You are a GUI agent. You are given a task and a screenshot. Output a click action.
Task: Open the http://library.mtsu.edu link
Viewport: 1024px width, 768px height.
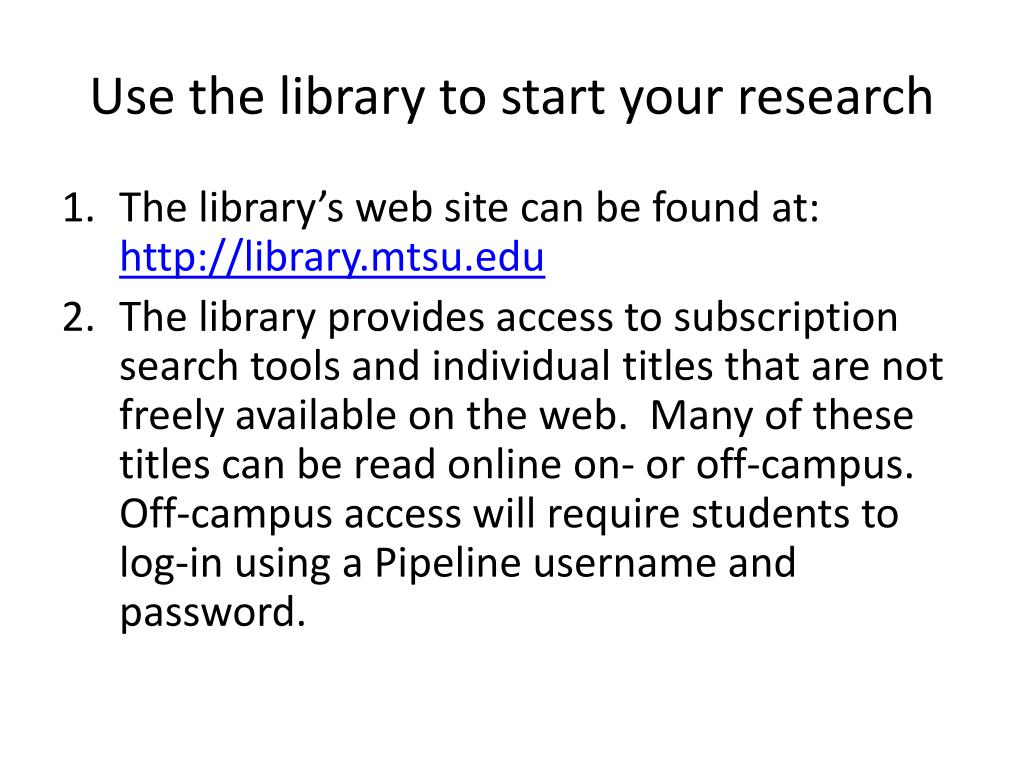click(332, 257)
